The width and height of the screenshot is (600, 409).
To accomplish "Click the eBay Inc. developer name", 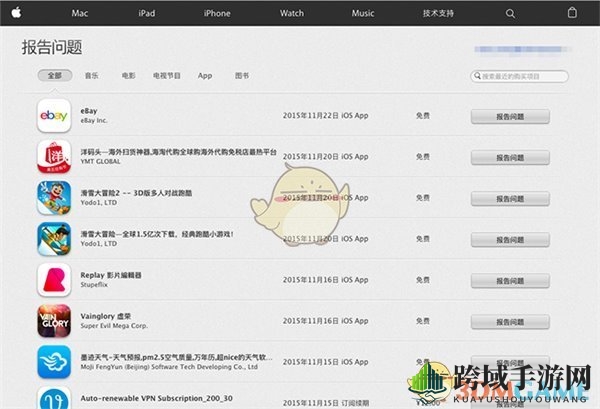I will click(x=94, y=121).
